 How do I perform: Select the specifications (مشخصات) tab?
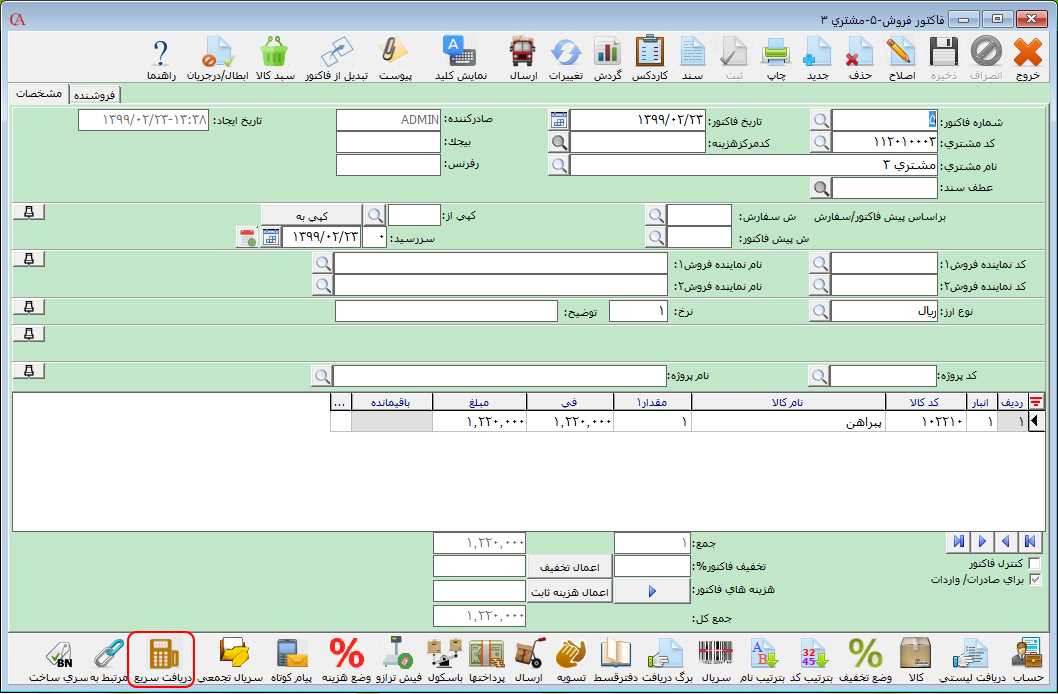[39, 93]
